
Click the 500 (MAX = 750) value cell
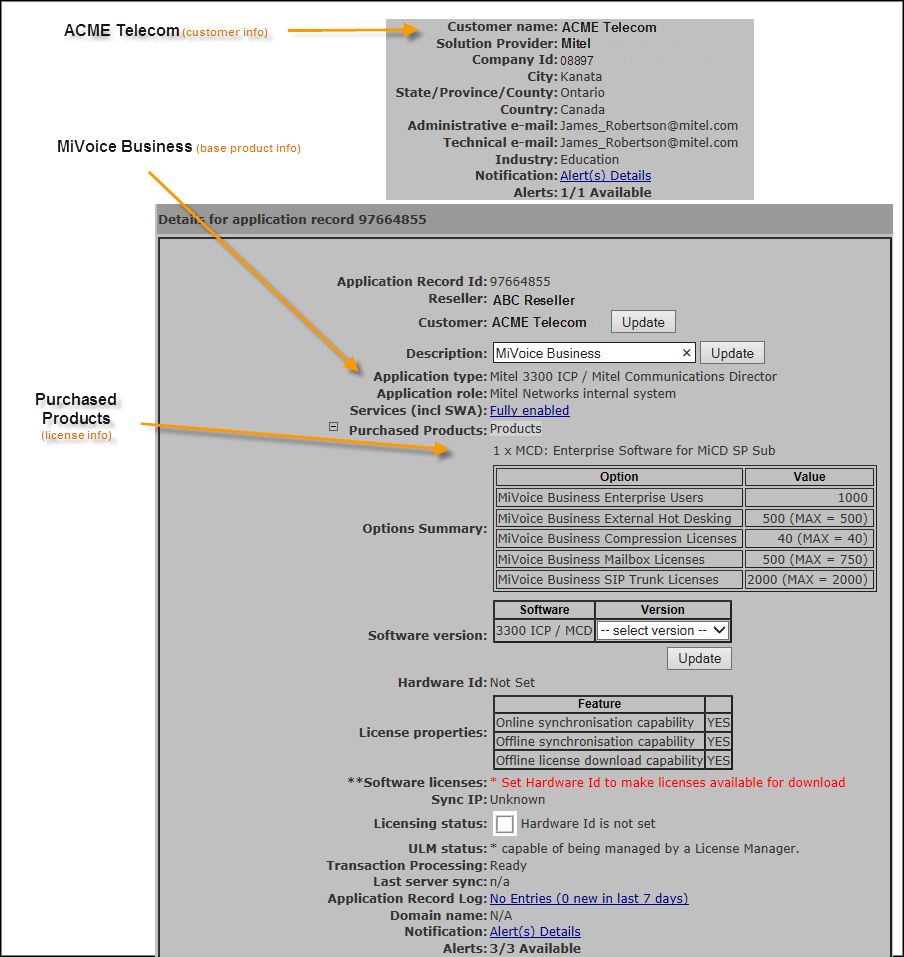[x=809, y=559]
